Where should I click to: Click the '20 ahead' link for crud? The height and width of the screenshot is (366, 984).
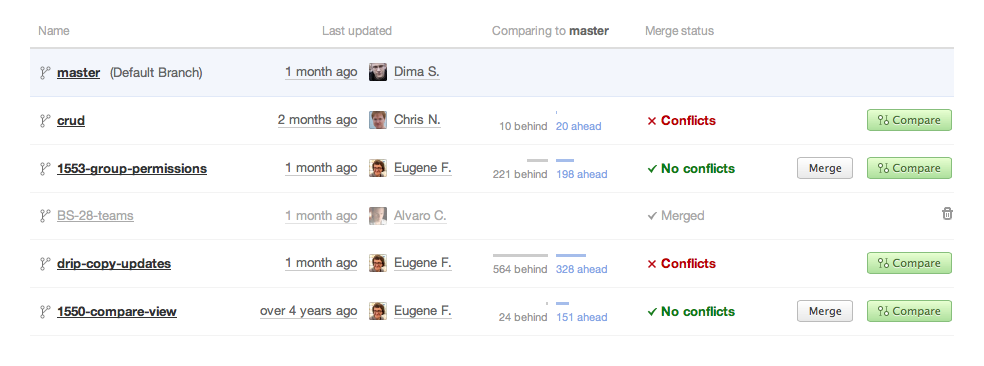[579, 126]
